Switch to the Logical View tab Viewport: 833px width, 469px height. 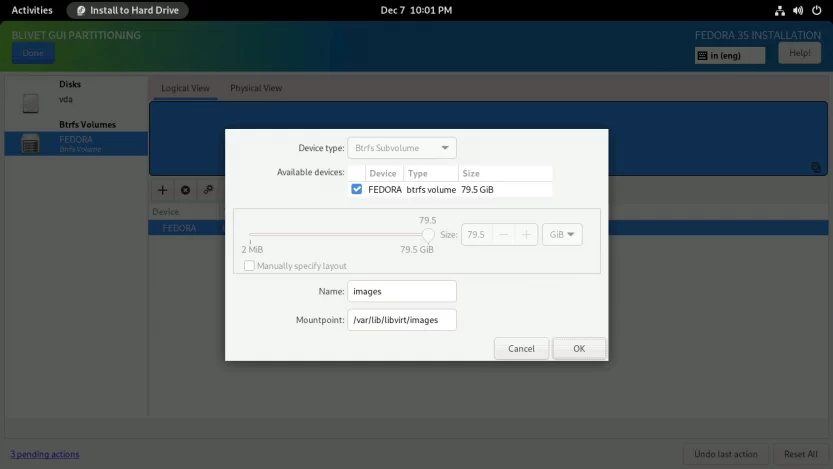pyautogui.click(x=185, y=88)
